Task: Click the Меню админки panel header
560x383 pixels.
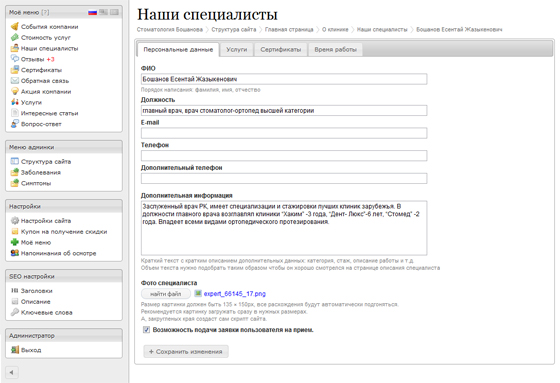Action: point(64,147)
